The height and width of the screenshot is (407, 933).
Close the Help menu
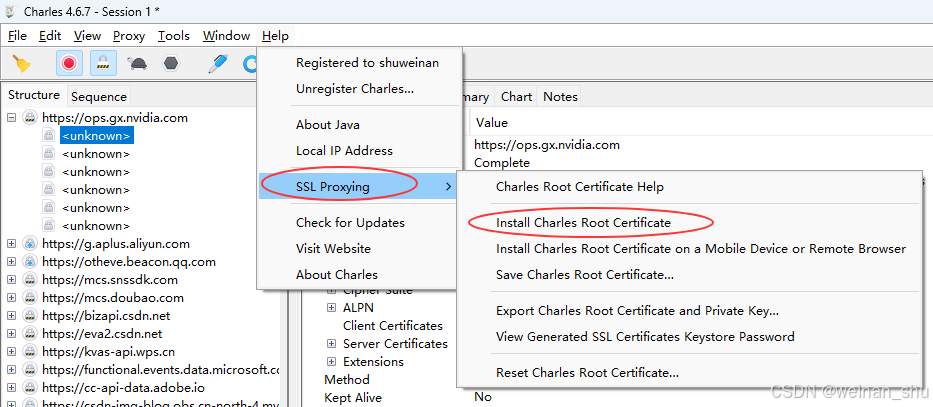275,36
